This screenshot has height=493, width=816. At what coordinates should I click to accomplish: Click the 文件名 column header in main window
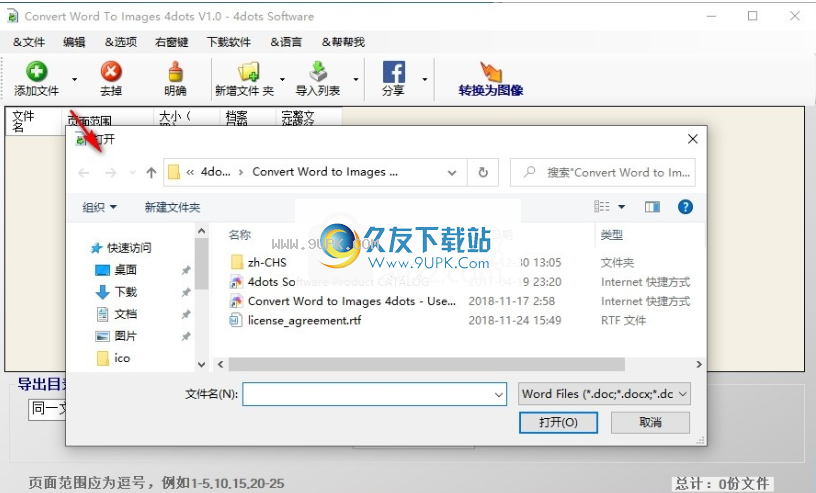tap(33, 121)
